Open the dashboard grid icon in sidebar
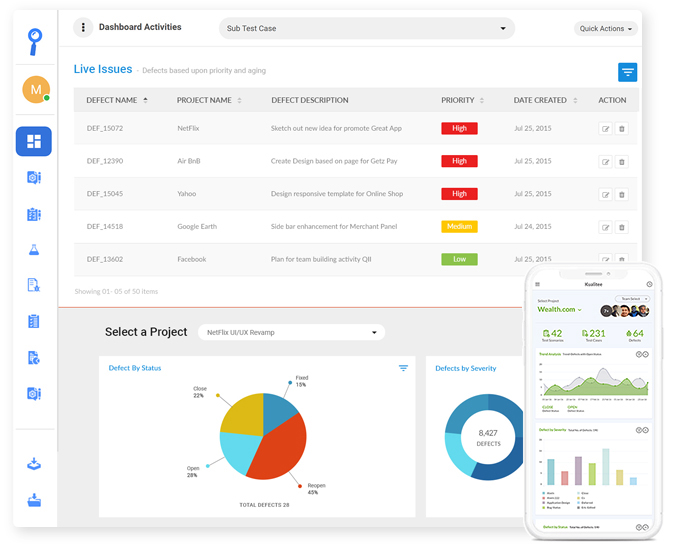The height and width of the screenshot is (559, 683). (x=34, y=141)
